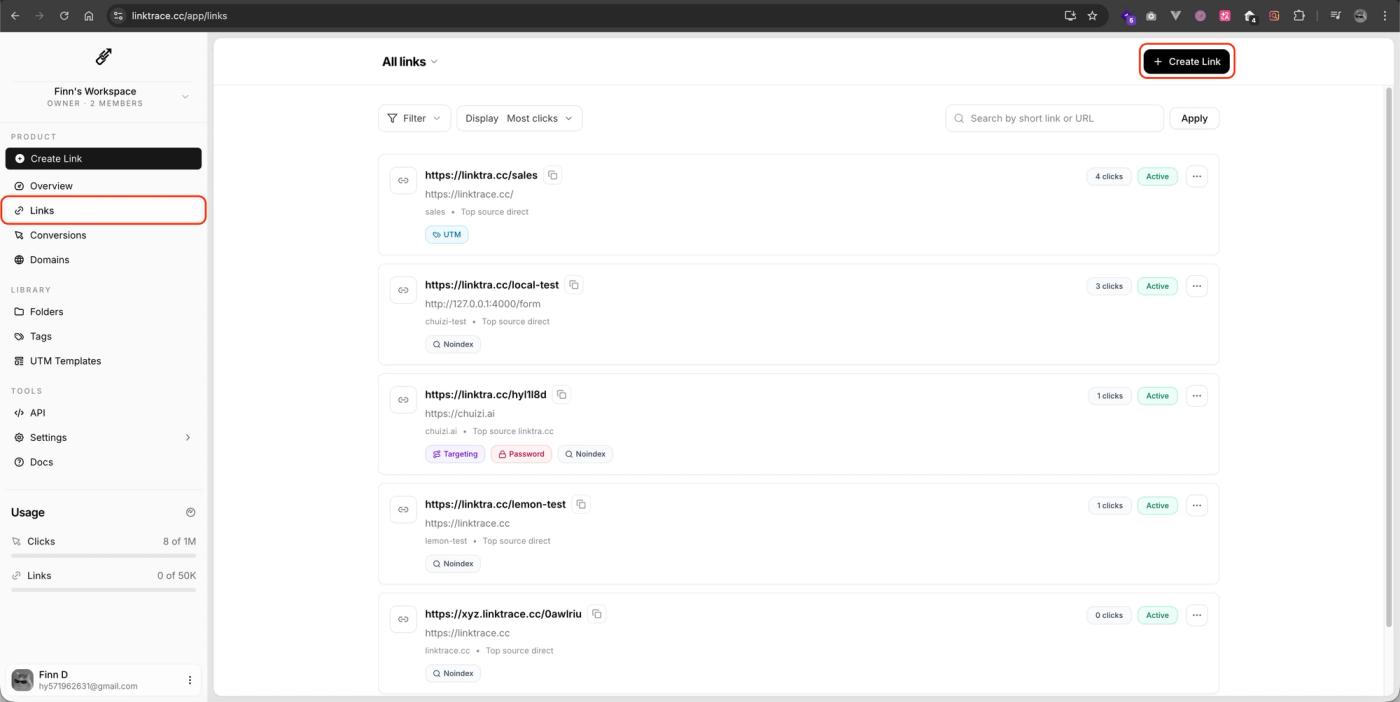Click the link icon beside linktra.cc/hyl1l8d

click(403, 400)
